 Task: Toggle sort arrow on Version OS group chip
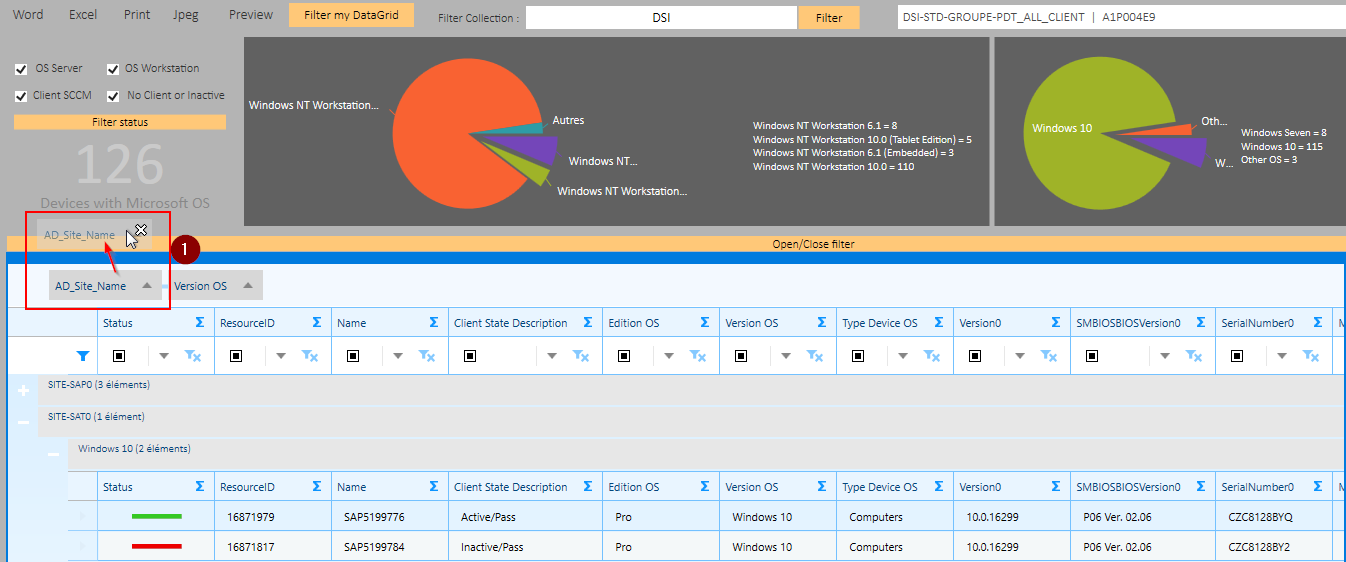click(x=248, y=285)
